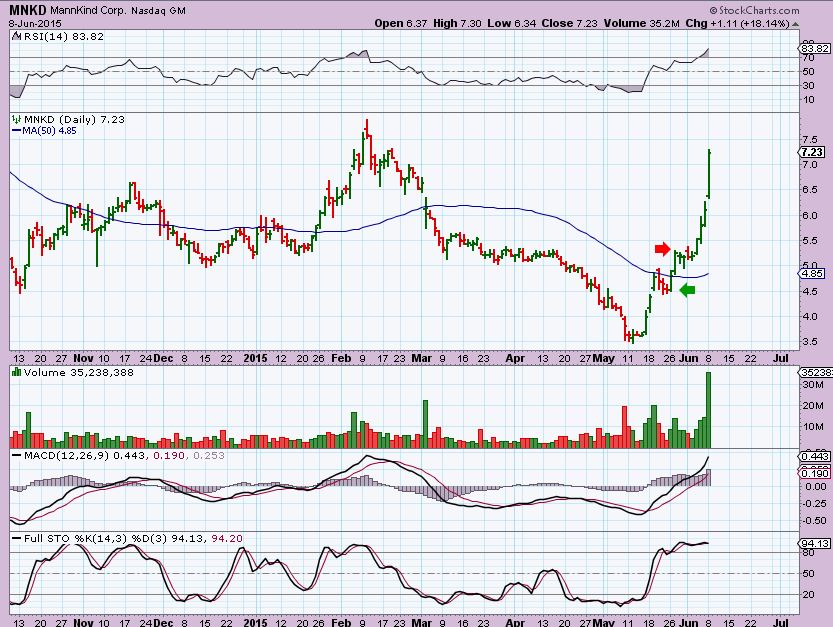
Task: Click the green arrow annotation on chart
Action: [688, 290]
